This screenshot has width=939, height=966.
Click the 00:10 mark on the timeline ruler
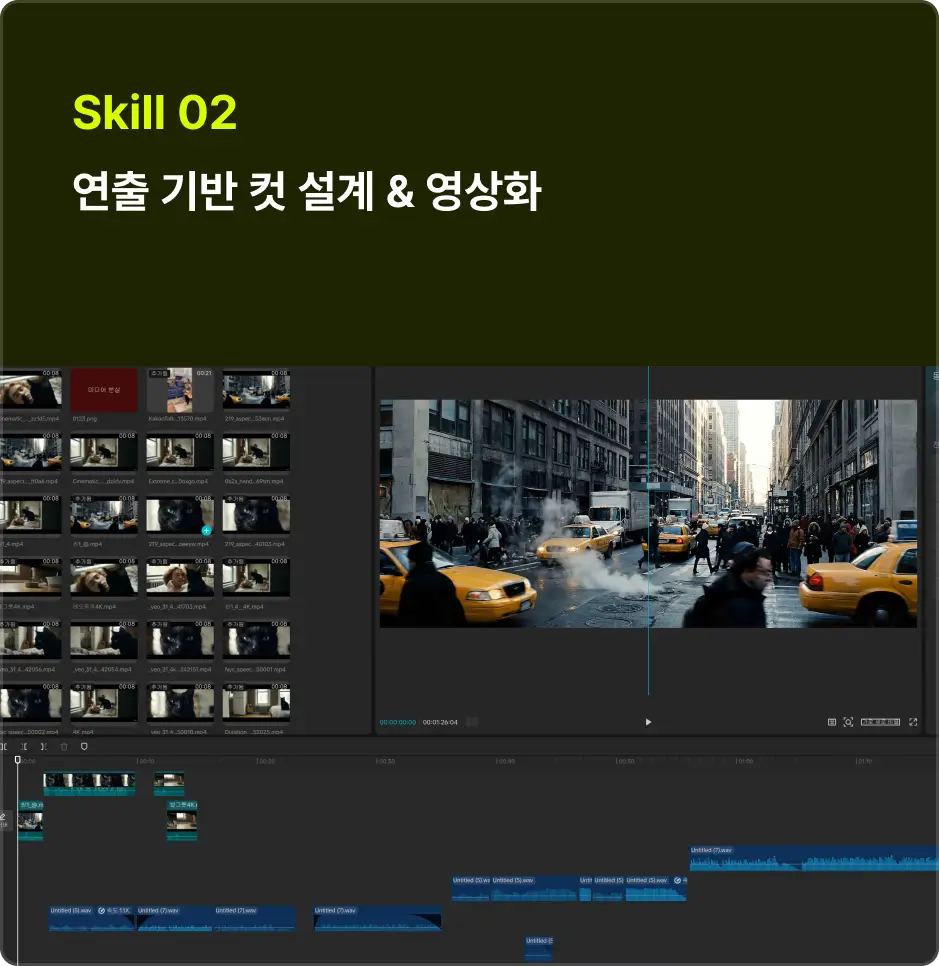point(146,761)
